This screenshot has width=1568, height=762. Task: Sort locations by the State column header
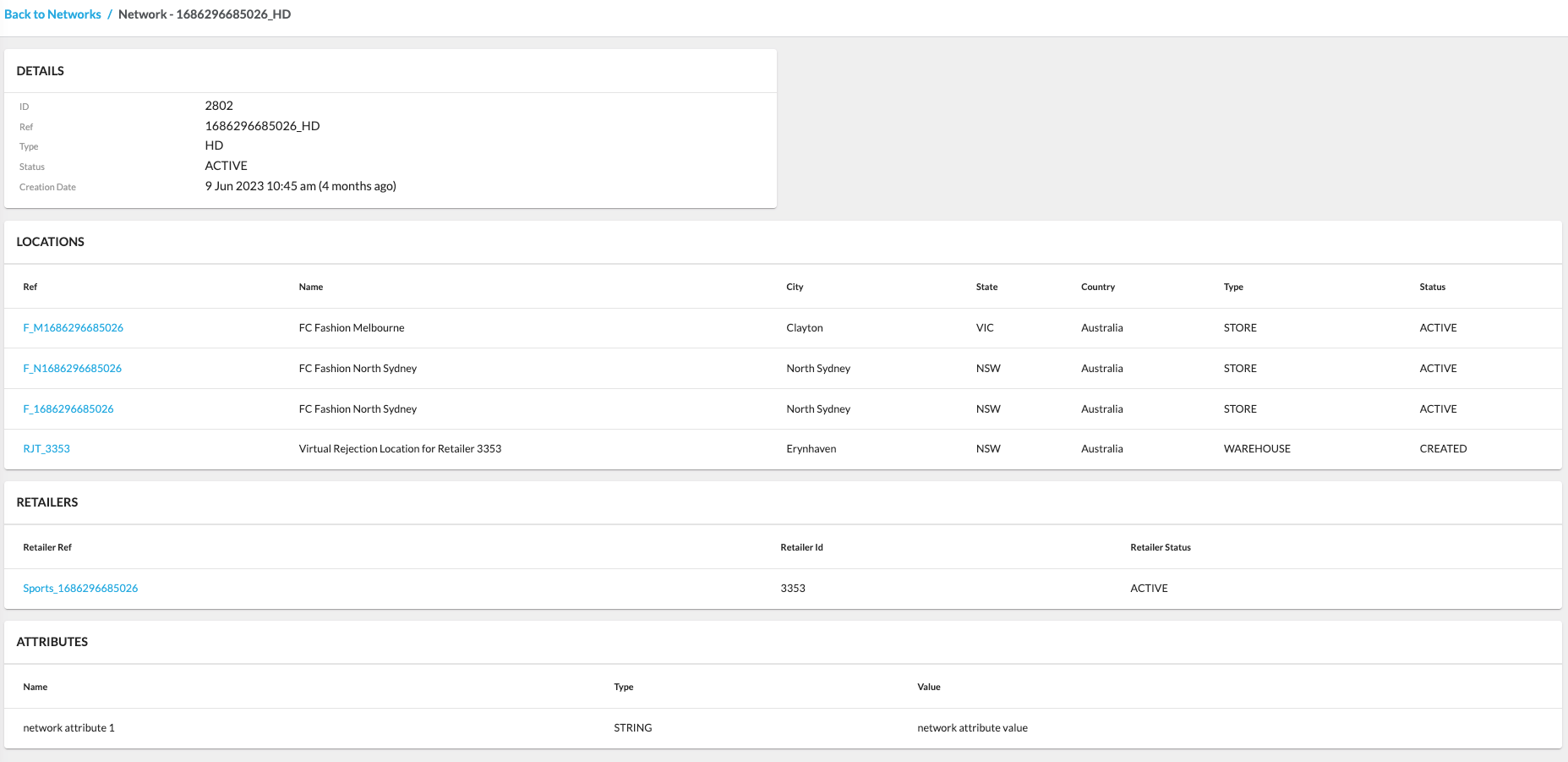(986, 287)
